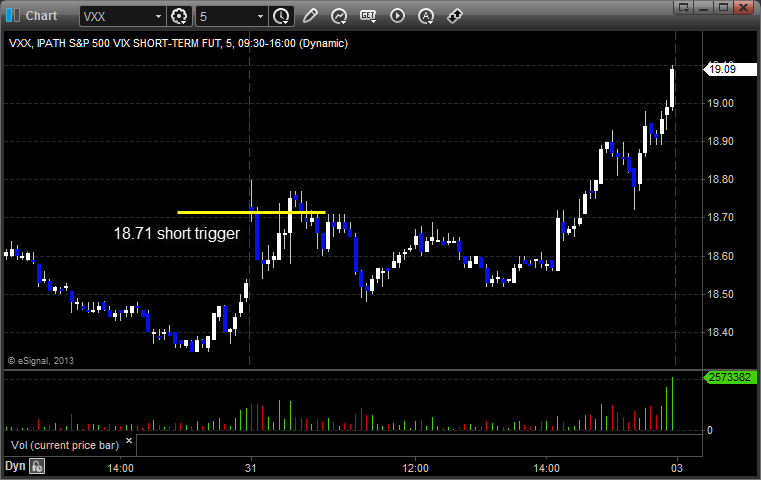Close the Vol study label with X
The image size is (761, 480).
(129, 441)
